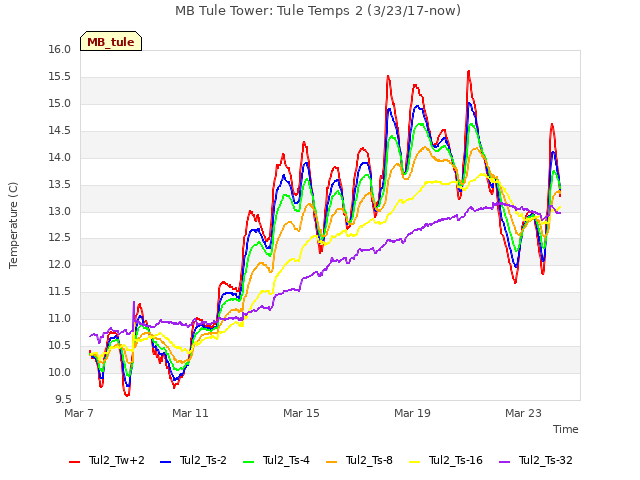The width and height of the screenshot is (640, 480).
Task: Click the green Tul2_Ts-4 legend swatch
Action: coord(248,462)
